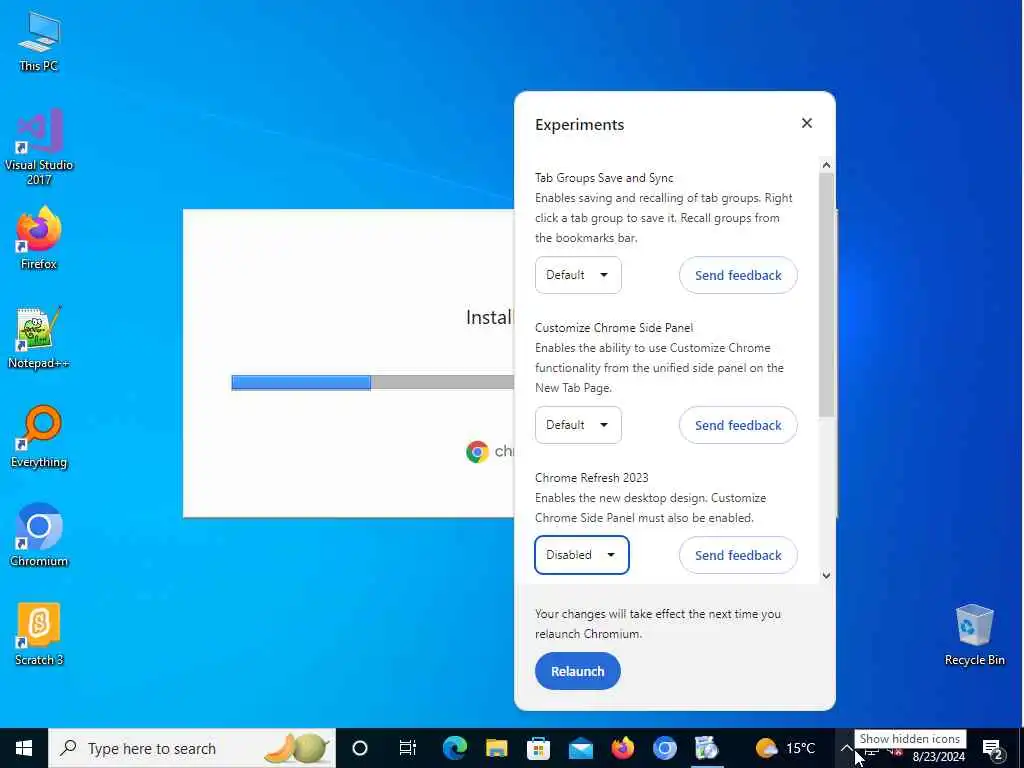Open File Explorer from the taskbar
This screenshot has width=1024, height=768.
(x=496, y=748)
